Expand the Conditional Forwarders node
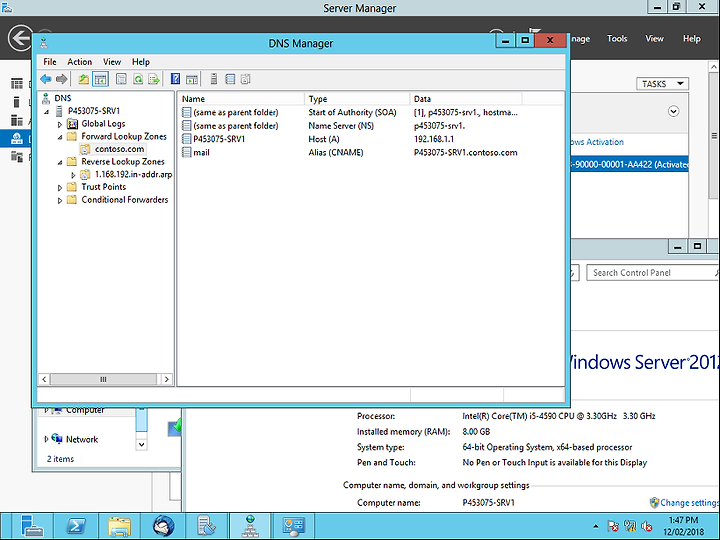Viewport: 720px width, 540px height. (60, 201)
